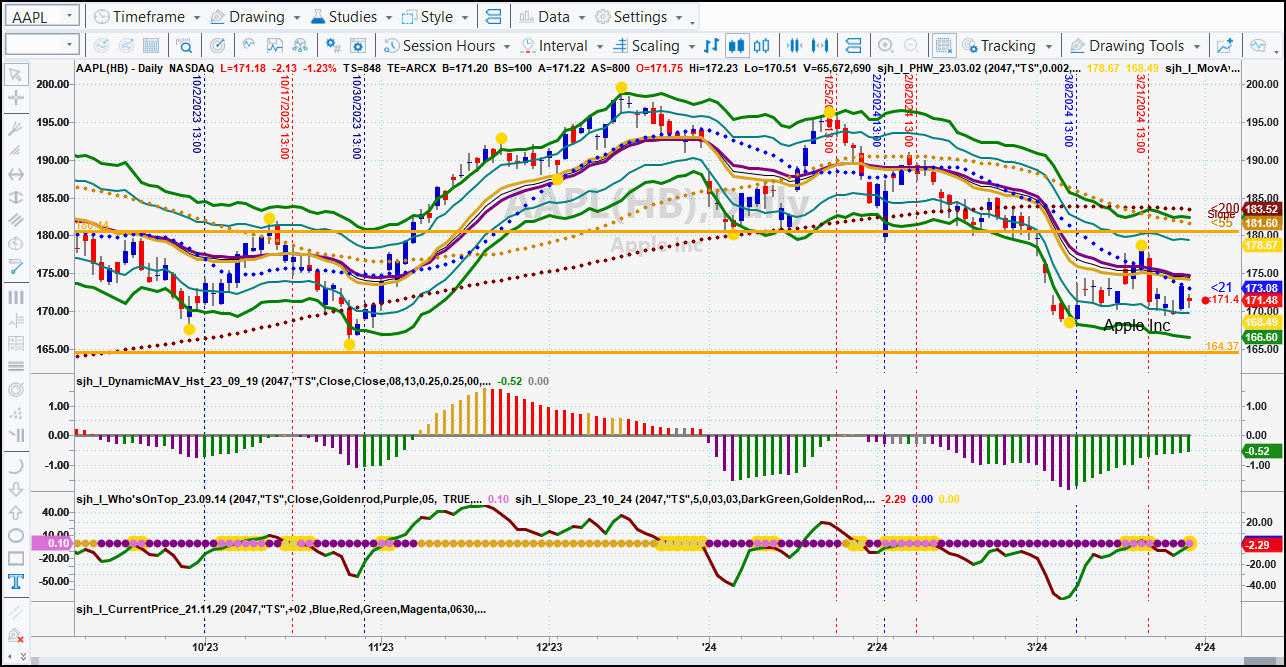Select the blue trendline drawing tool

pos(15,267)
